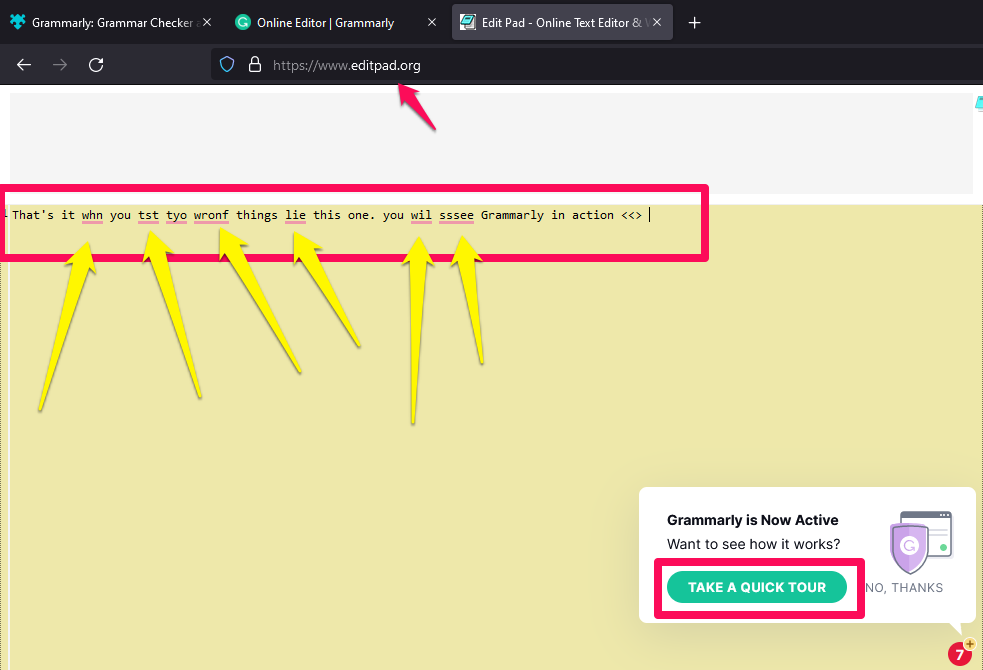
Task: Place cursor at end of editor text
Action: click(648, 216)
